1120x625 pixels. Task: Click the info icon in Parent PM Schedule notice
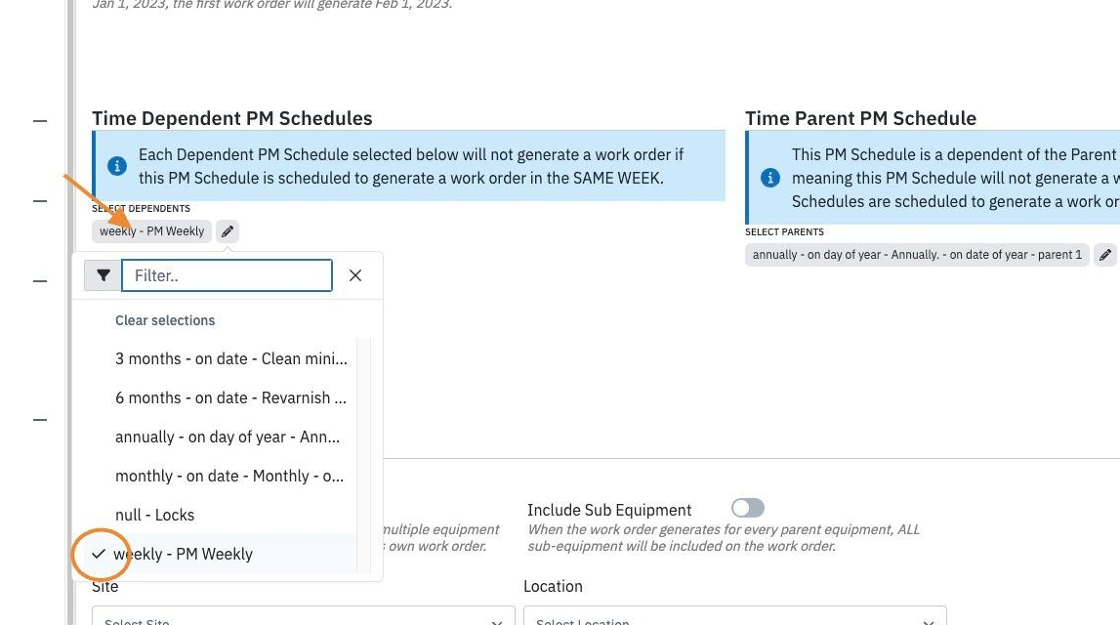pyautogui.click(x=770, y=178)
